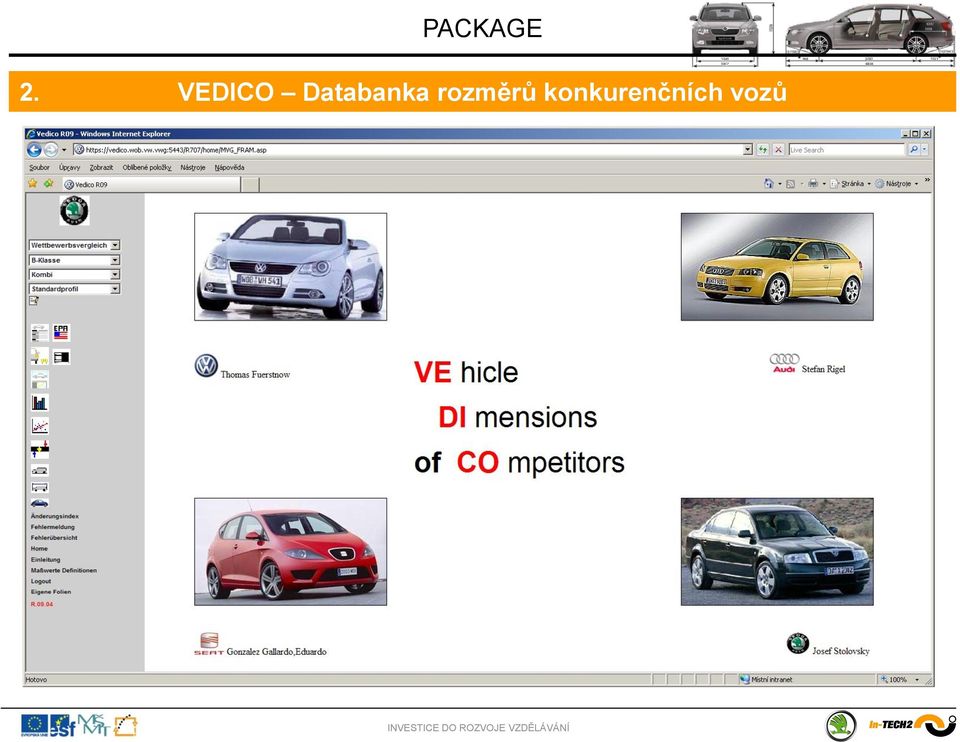Open the Nápověda menu
This screenshot has width=960, height=742.
pyautogui.click(x=230, y=167)
